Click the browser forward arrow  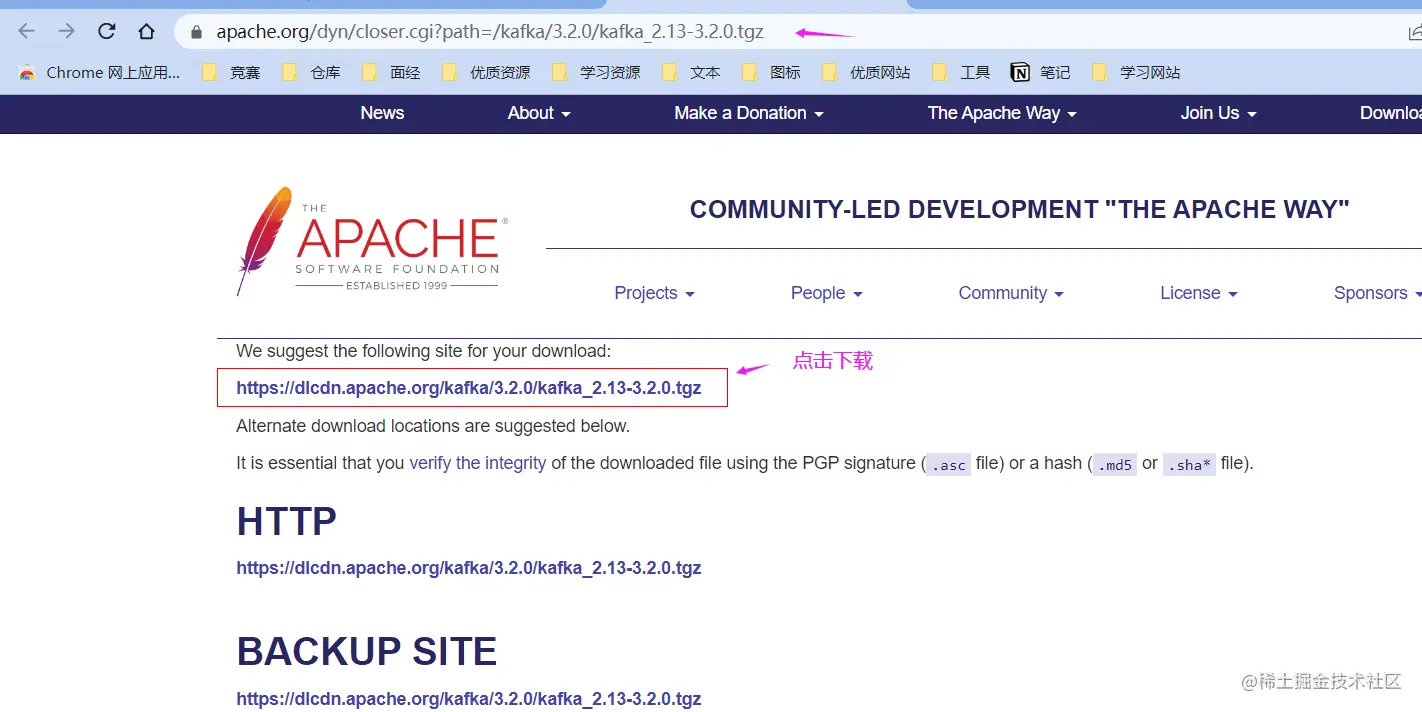[x=67, y=31]
